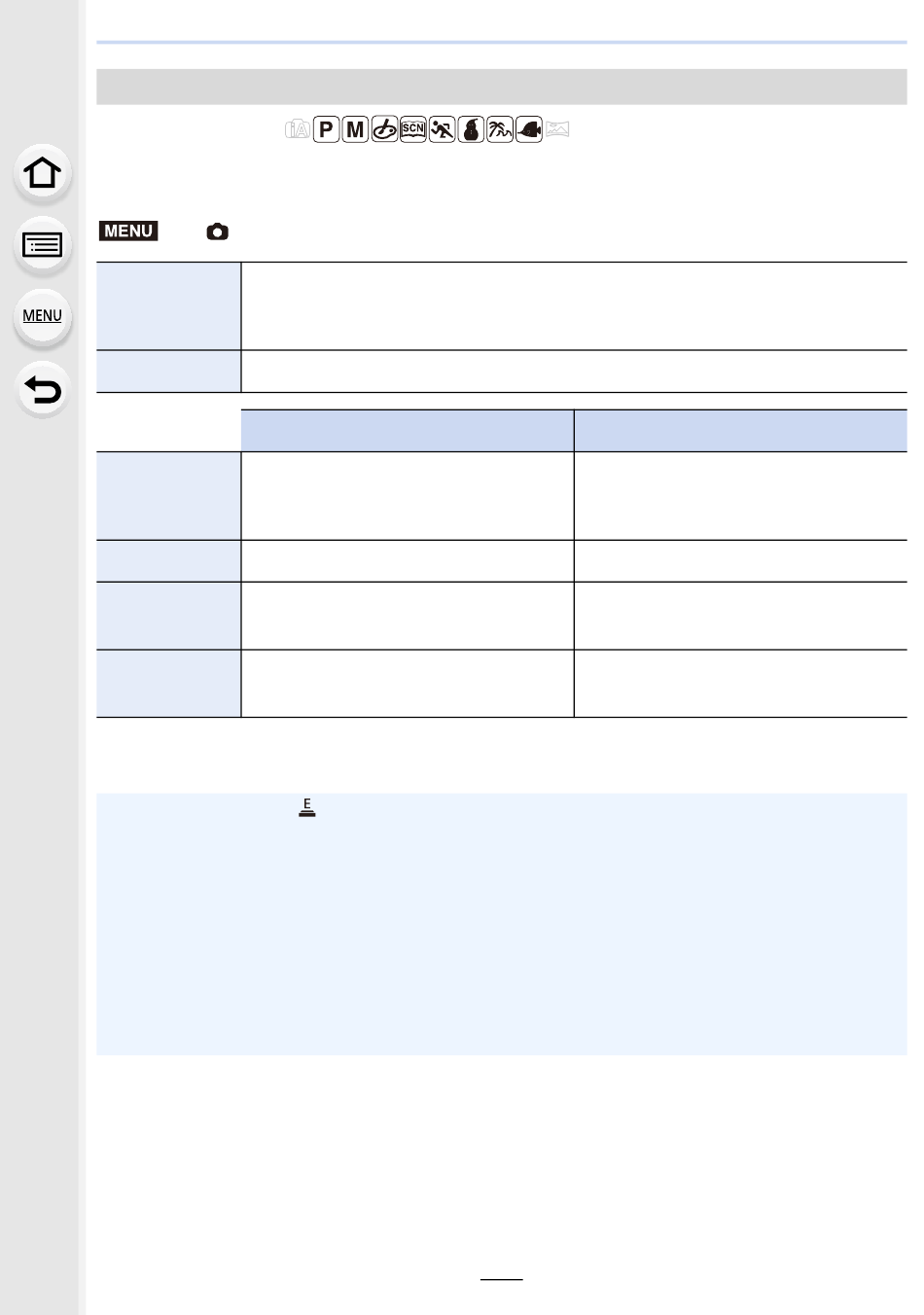Select the Snow snowman mode icon
The width and height of the screenshot is (924, 1315).
pyautogui.click(x=471, y=129)
